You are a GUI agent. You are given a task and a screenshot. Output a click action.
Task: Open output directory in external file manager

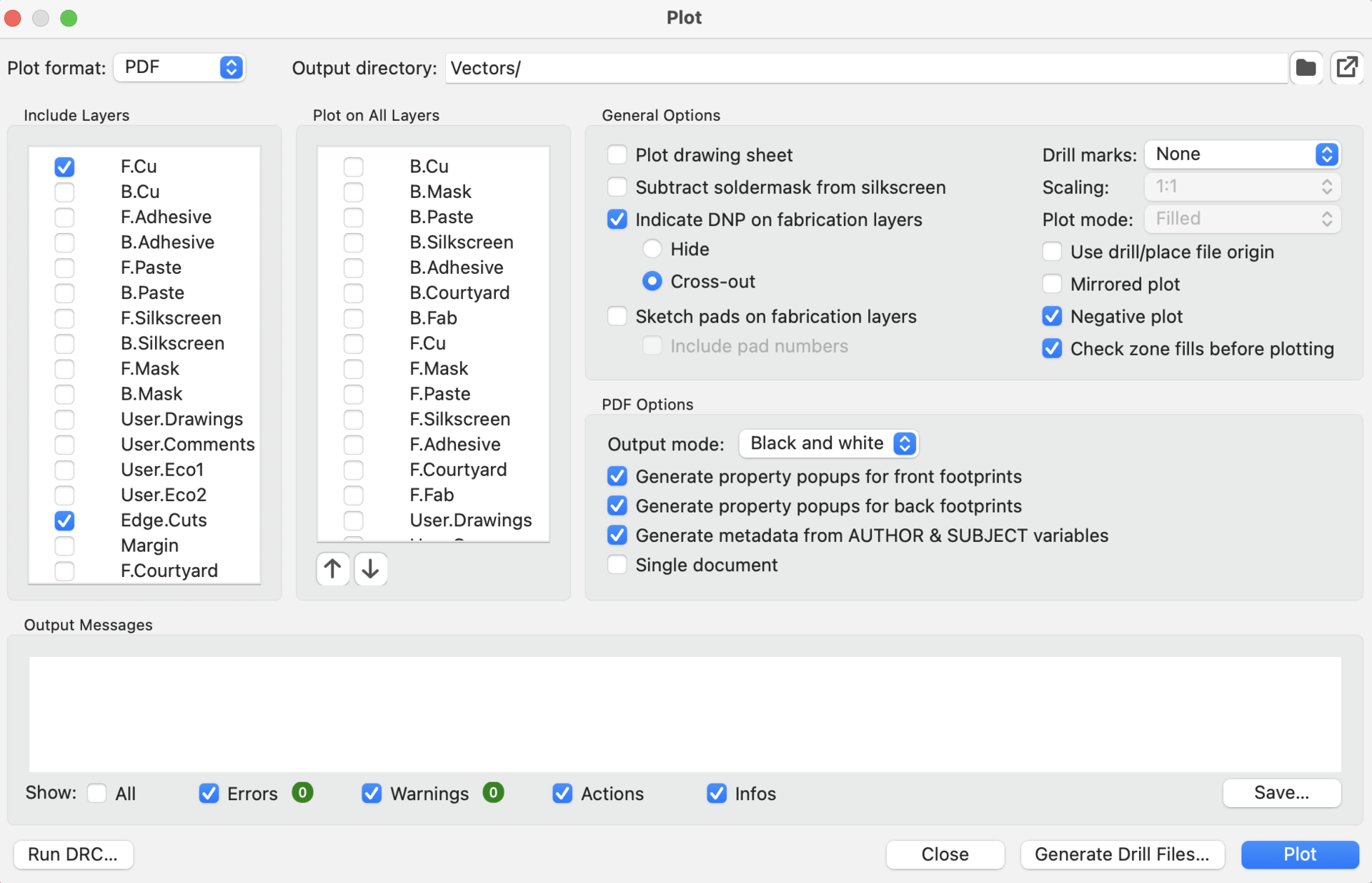pyautogui.click(x=1347, y=68)
